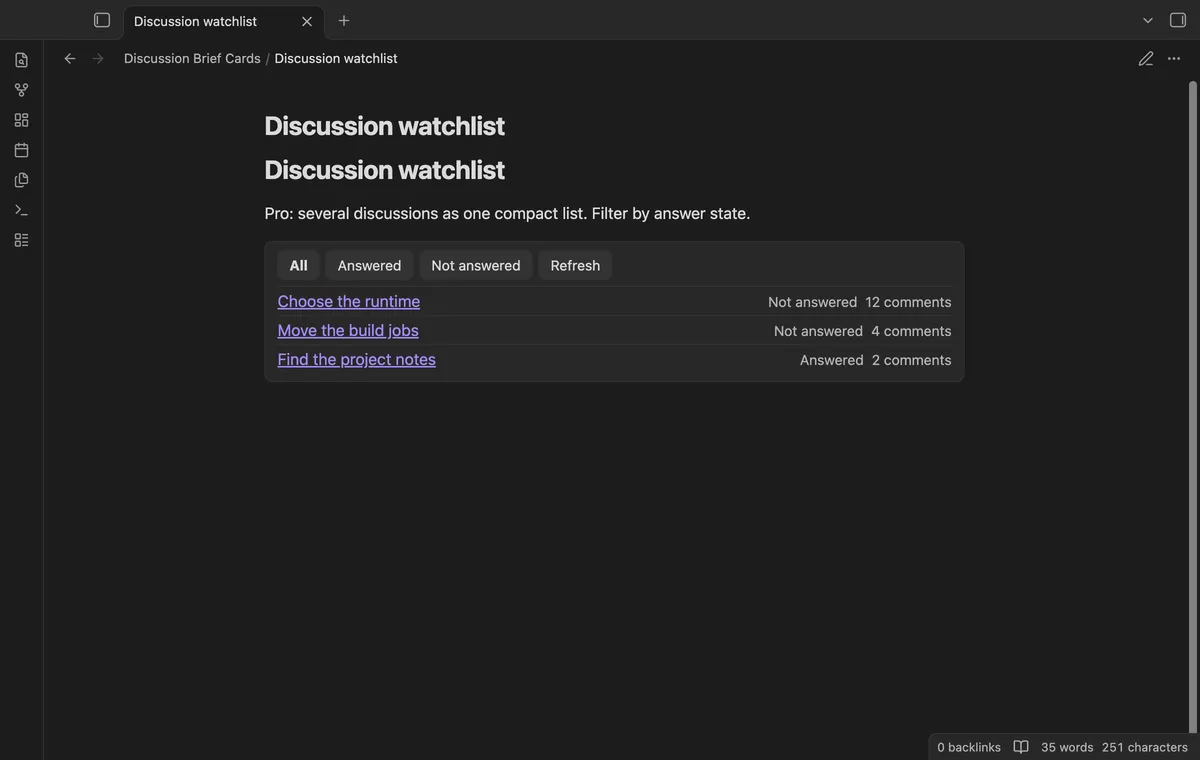This screenshot has width=1200, height=760.
Task: Open command palette terminal icon
Action: [x=21, y=210]
